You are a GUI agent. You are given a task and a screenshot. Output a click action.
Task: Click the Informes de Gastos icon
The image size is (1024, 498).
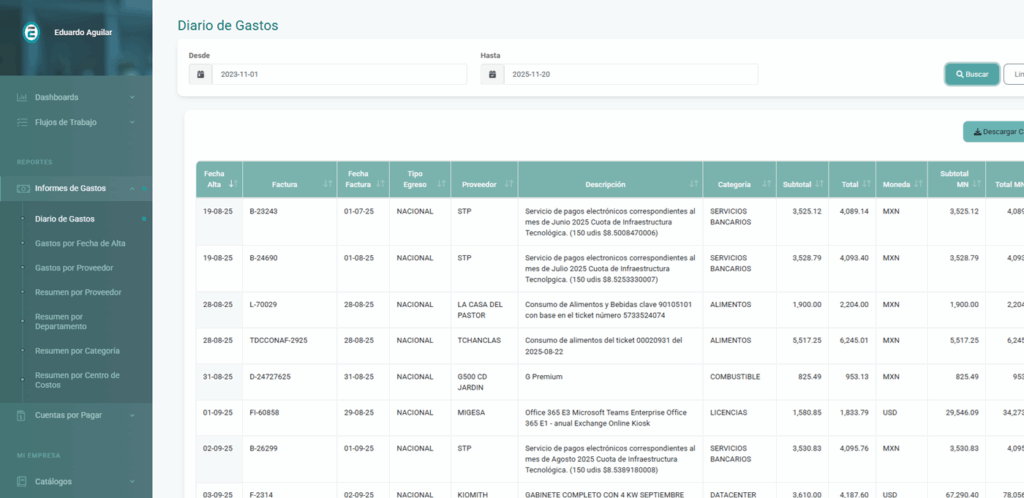pyautogui.click(x=22, y=188)
